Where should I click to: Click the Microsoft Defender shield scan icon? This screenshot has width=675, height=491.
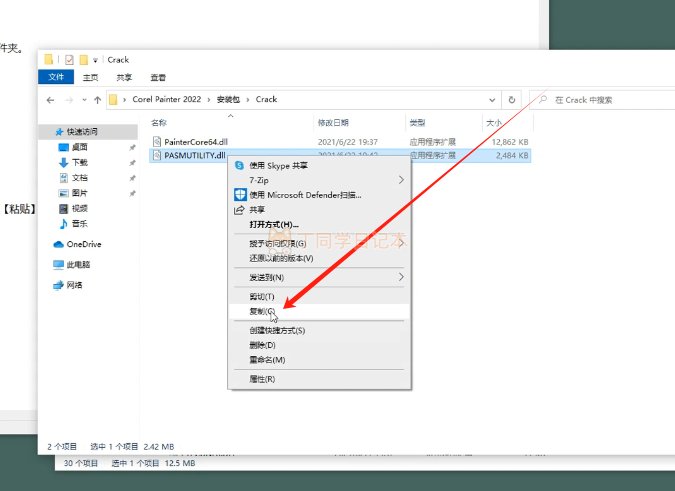pos(240,195)
